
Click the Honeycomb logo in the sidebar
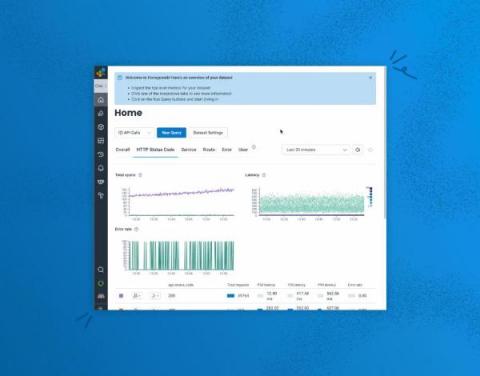coord(101,72)
